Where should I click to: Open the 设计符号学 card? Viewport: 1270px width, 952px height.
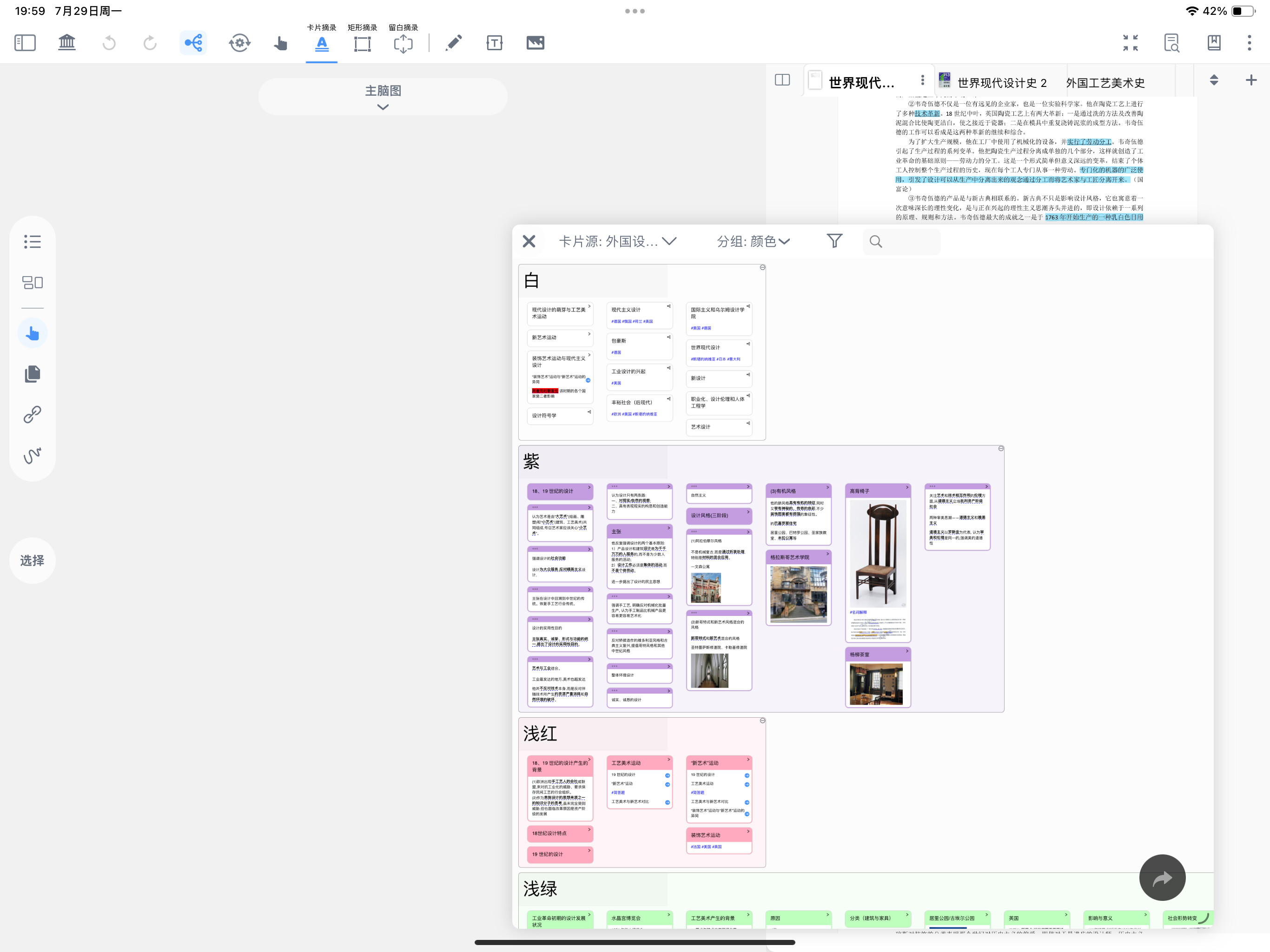(560, 416)
